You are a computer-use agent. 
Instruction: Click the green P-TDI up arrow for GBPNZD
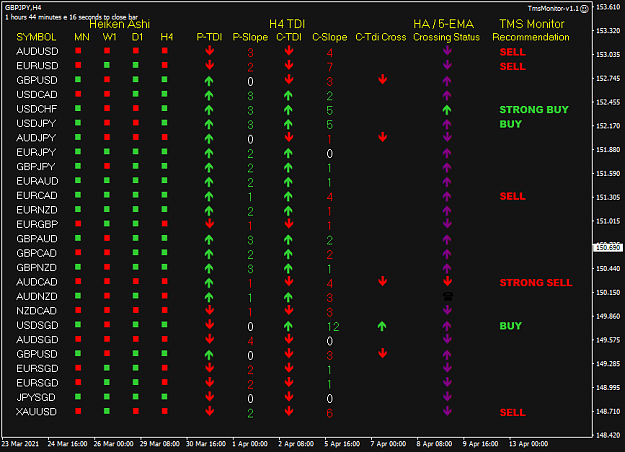(x=209, y=269)
